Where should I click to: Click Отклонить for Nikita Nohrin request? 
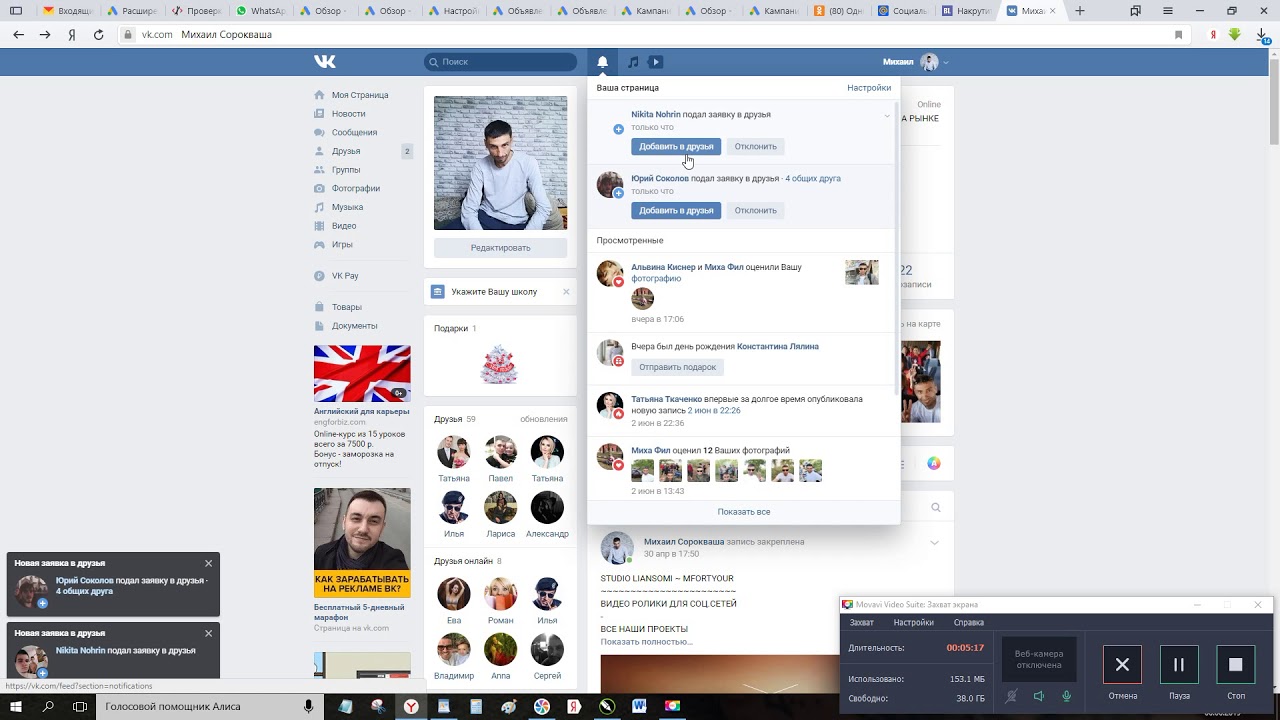tap(755, 146)
